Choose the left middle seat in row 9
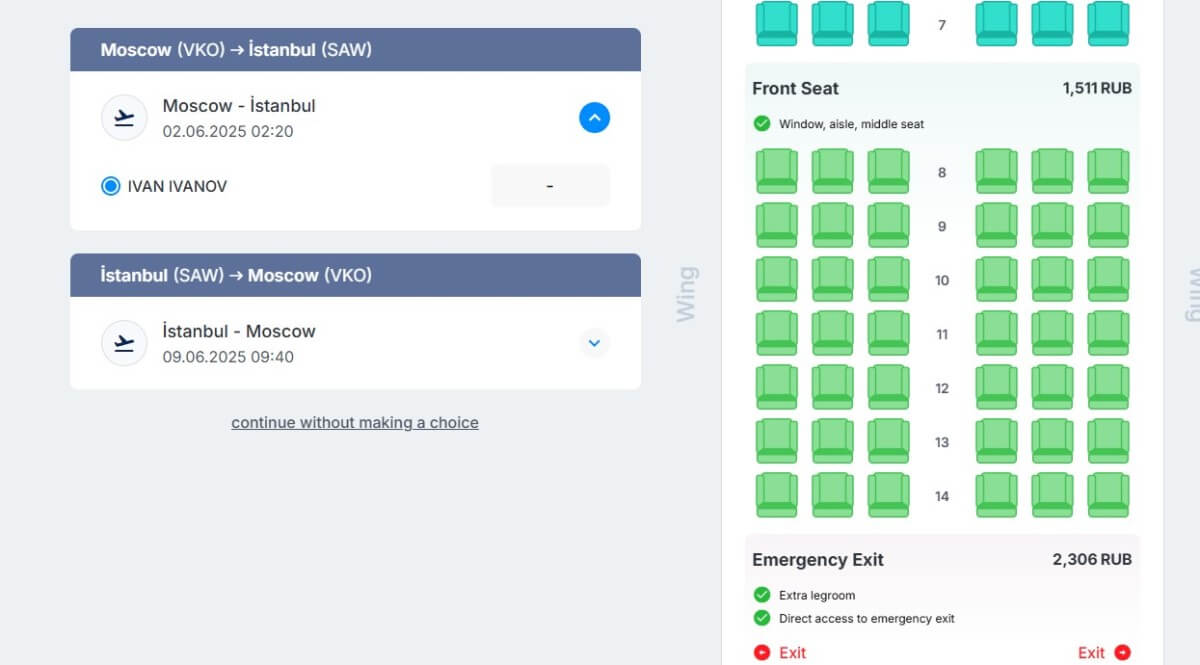This screenshot has height=665, width=1200. [x=832, y=225]
